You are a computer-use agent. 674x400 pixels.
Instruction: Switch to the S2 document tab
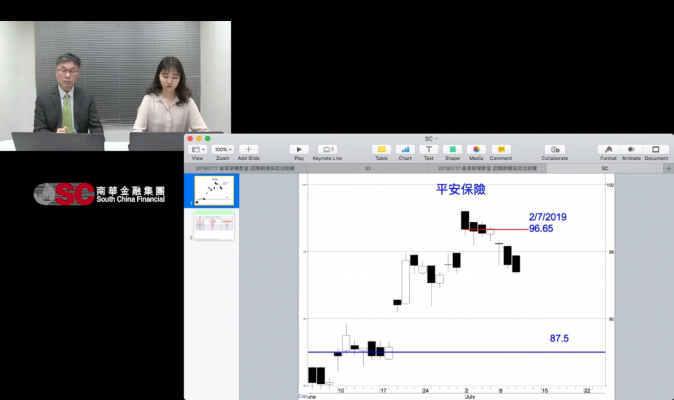[368, 169]
